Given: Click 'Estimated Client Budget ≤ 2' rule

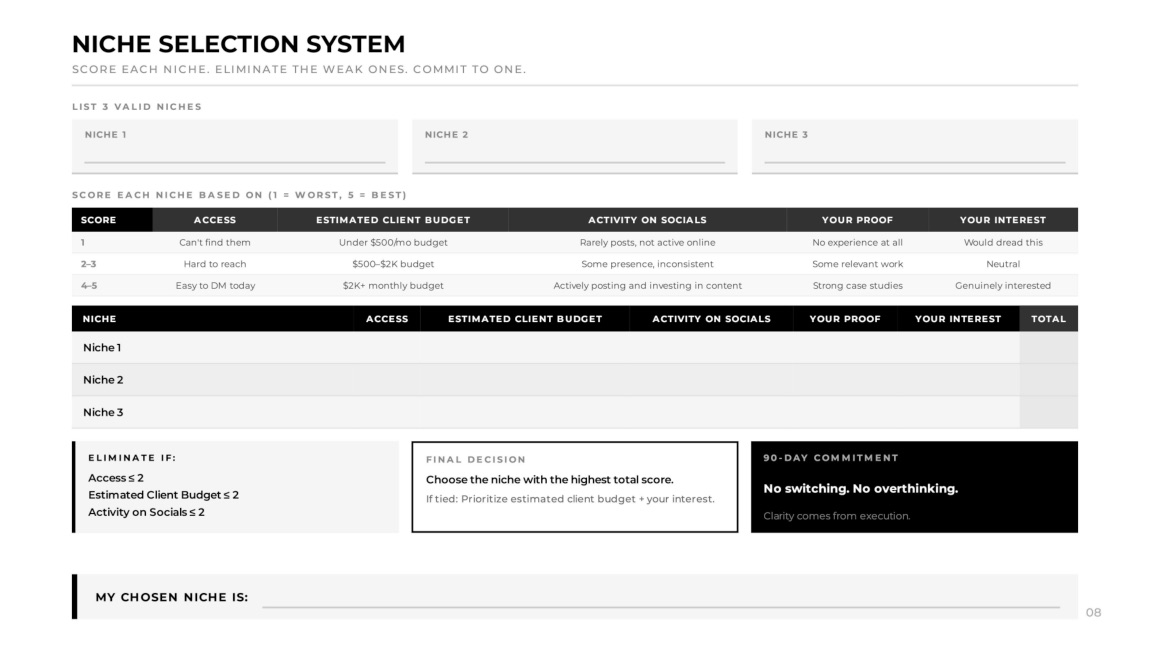Looking at the screenshot, I should 164,495.
